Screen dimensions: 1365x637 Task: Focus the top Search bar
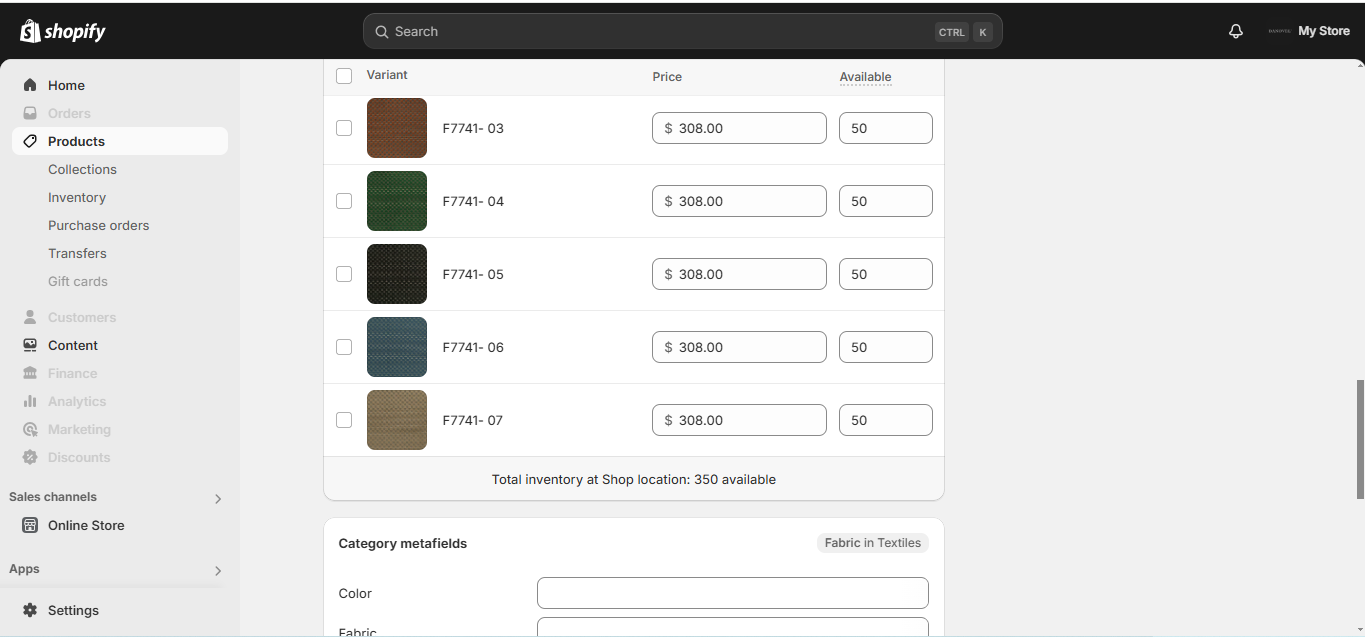coord(683,31)
